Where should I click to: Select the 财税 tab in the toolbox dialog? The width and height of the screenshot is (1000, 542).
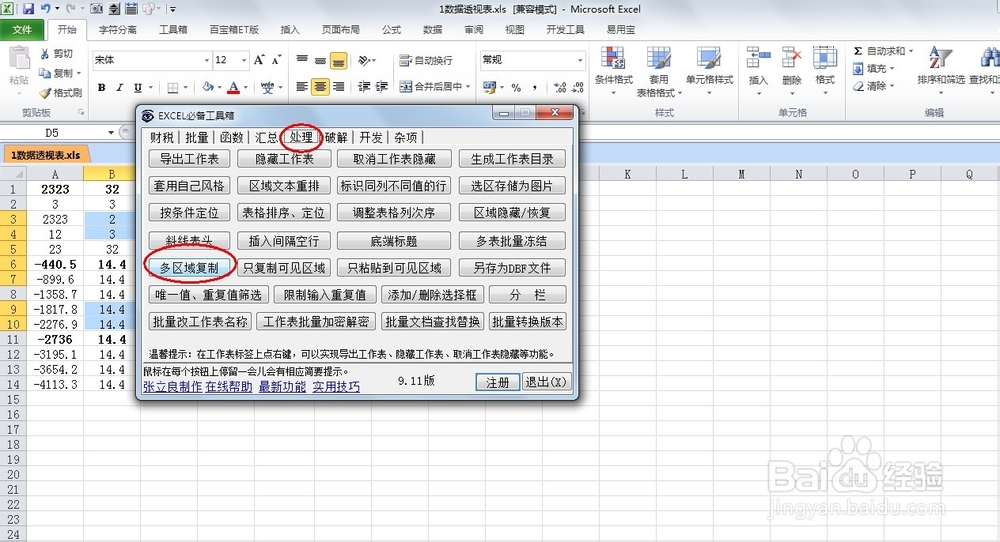[x=162, y=138]
